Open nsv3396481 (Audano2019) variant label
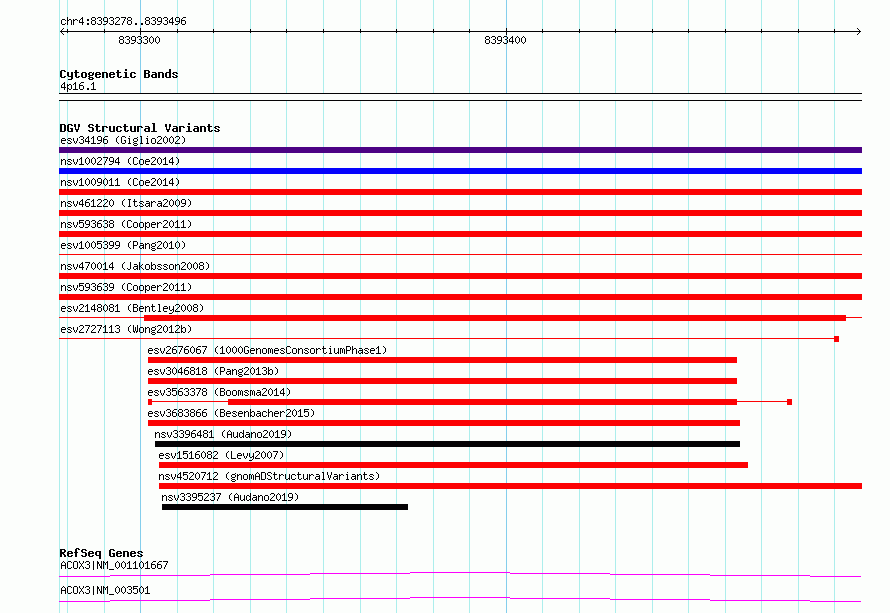Viewport: 890px width, 613px height. pyautogui.click(x=223, y=434)
